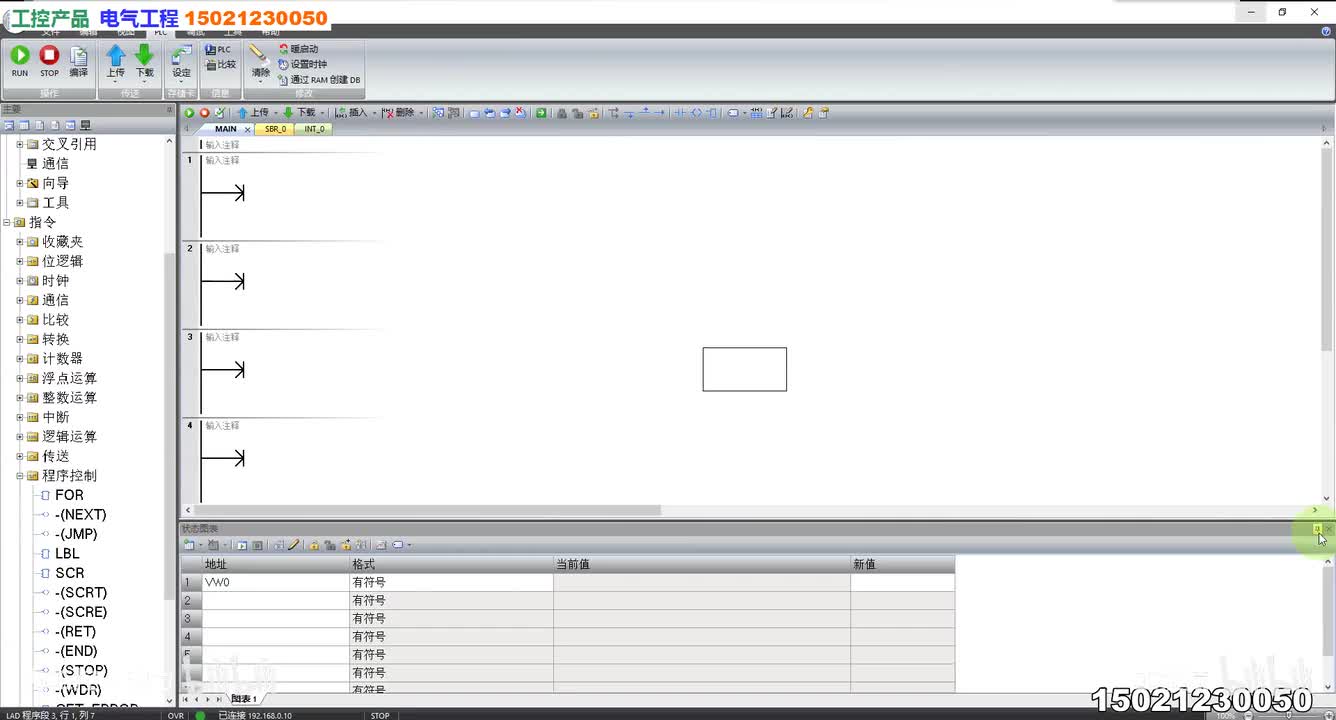
Task: Click the PLC information button
Action: click(218, 49)
